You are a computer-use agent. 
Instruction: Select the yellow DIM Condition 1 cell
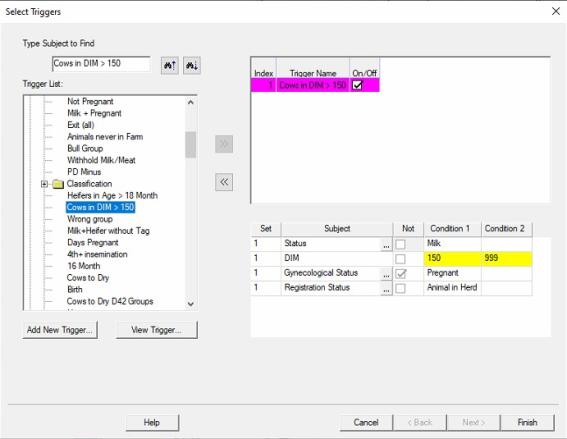tap(452, 258)
